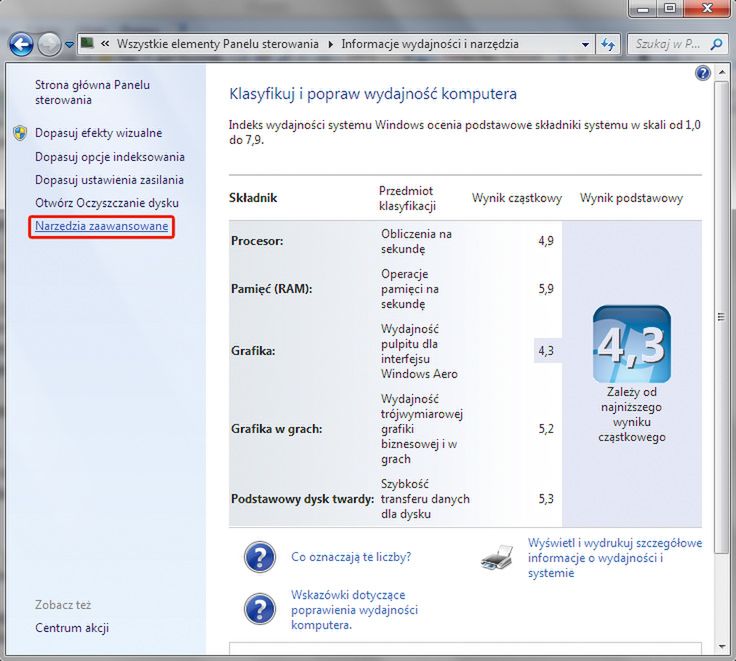Open 'Dopasuj efekty wizualne' link
This screenshot has width=736, height=661.
99,133
